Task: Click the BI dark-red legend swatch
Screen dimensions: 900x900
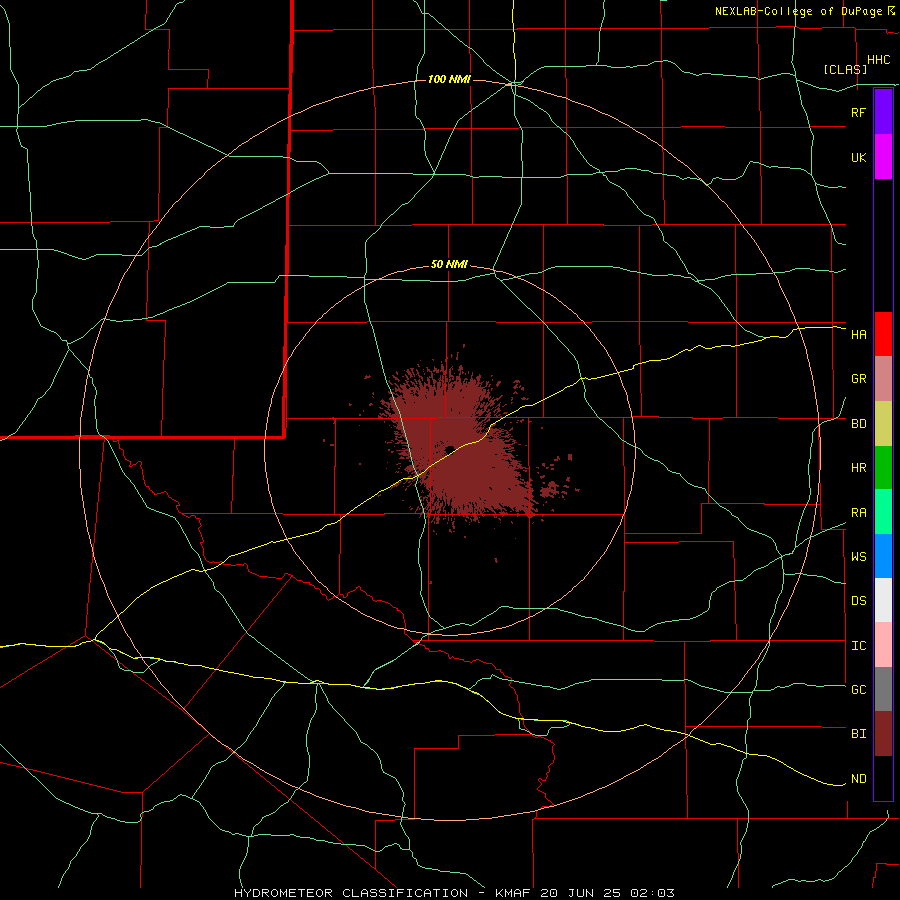Action: point(883,734)
